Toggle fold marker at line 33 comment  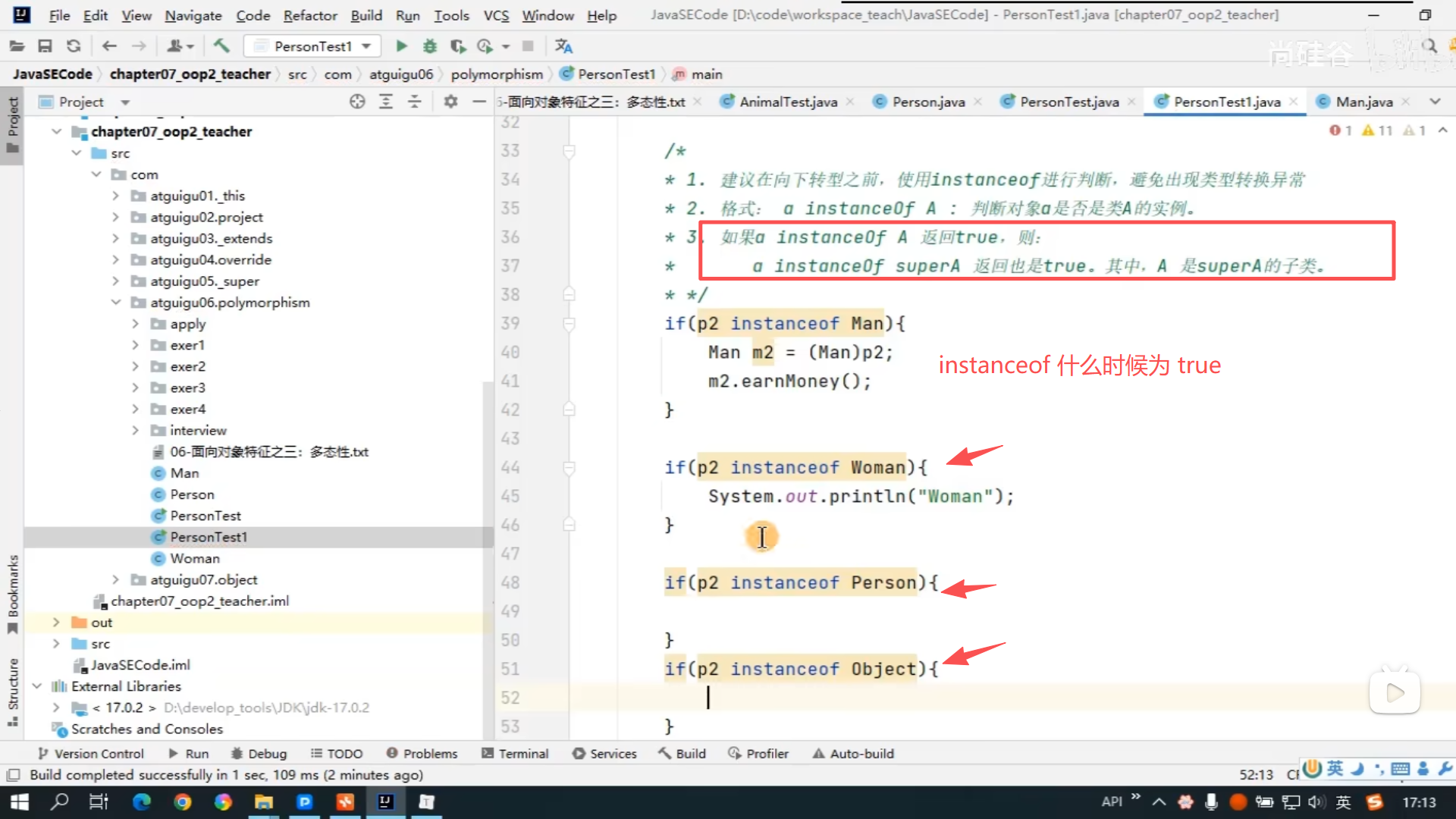(x=569, y=151)
